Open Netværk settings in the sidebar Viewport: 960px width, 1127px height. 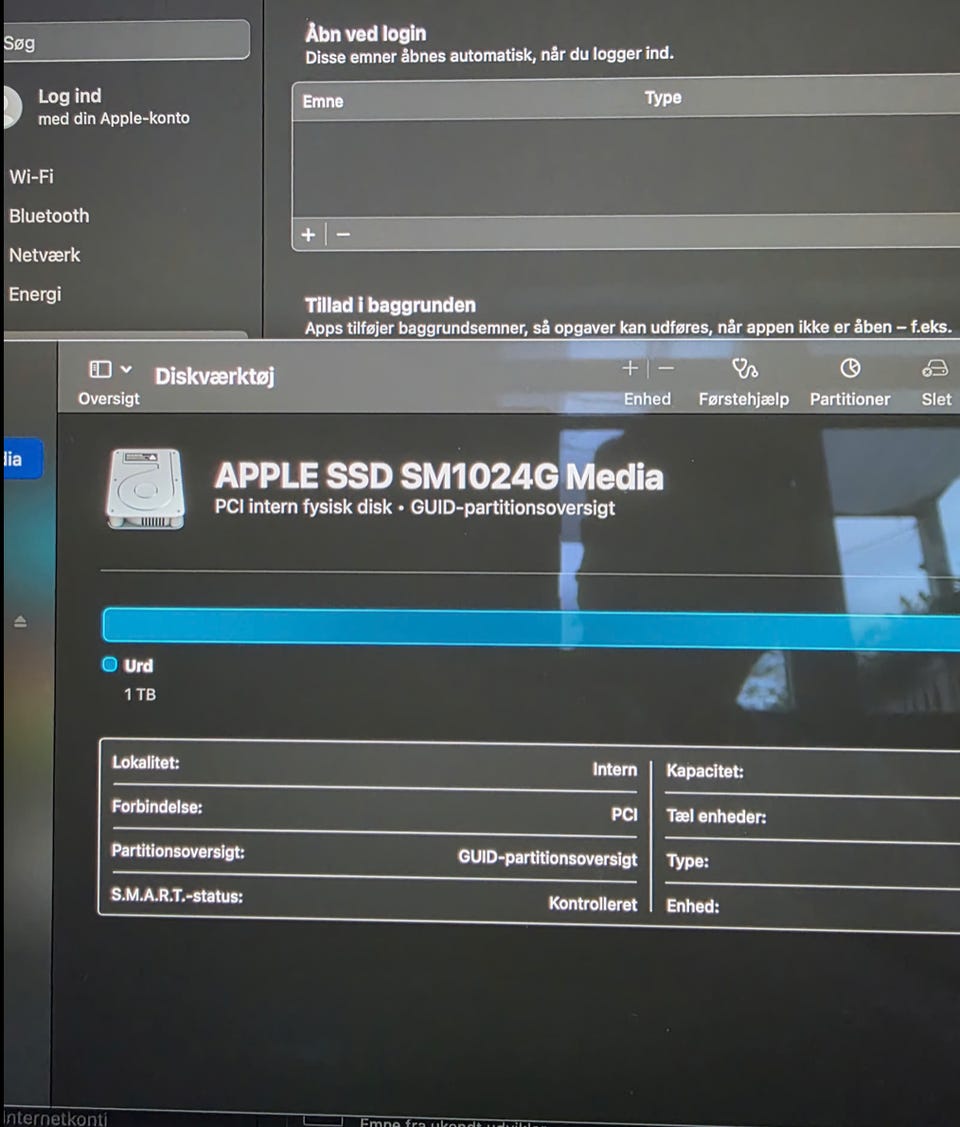(x=45, y=254)
